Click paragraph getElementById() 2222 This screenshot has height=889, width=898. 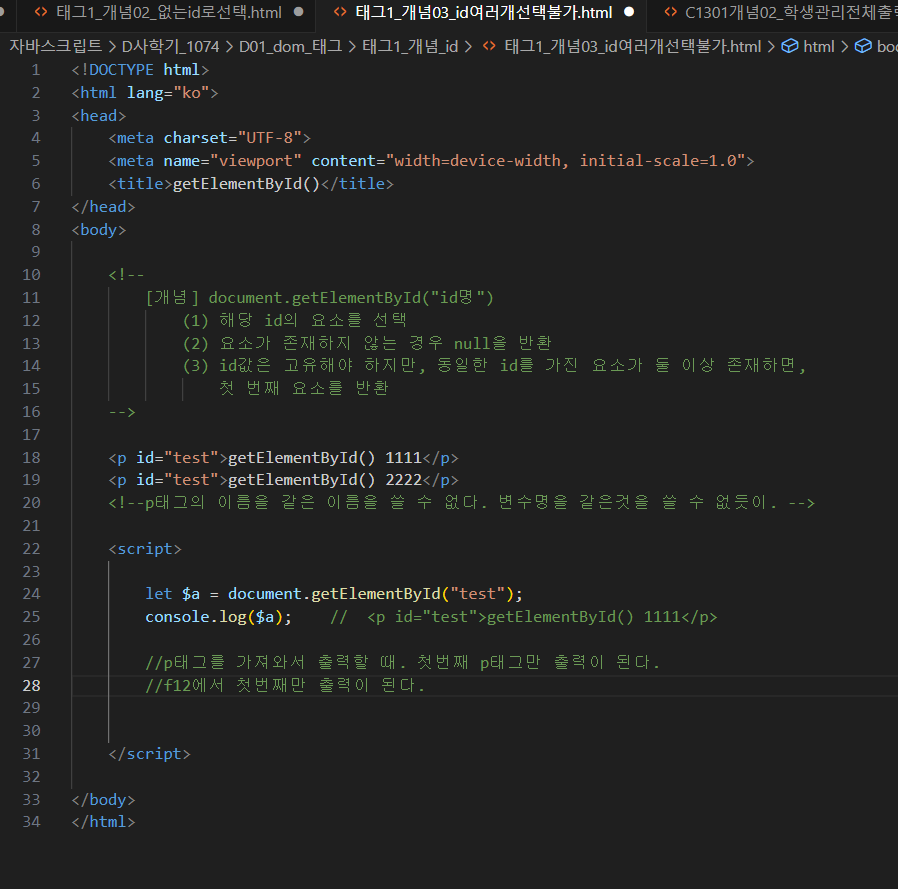(283, 480)
